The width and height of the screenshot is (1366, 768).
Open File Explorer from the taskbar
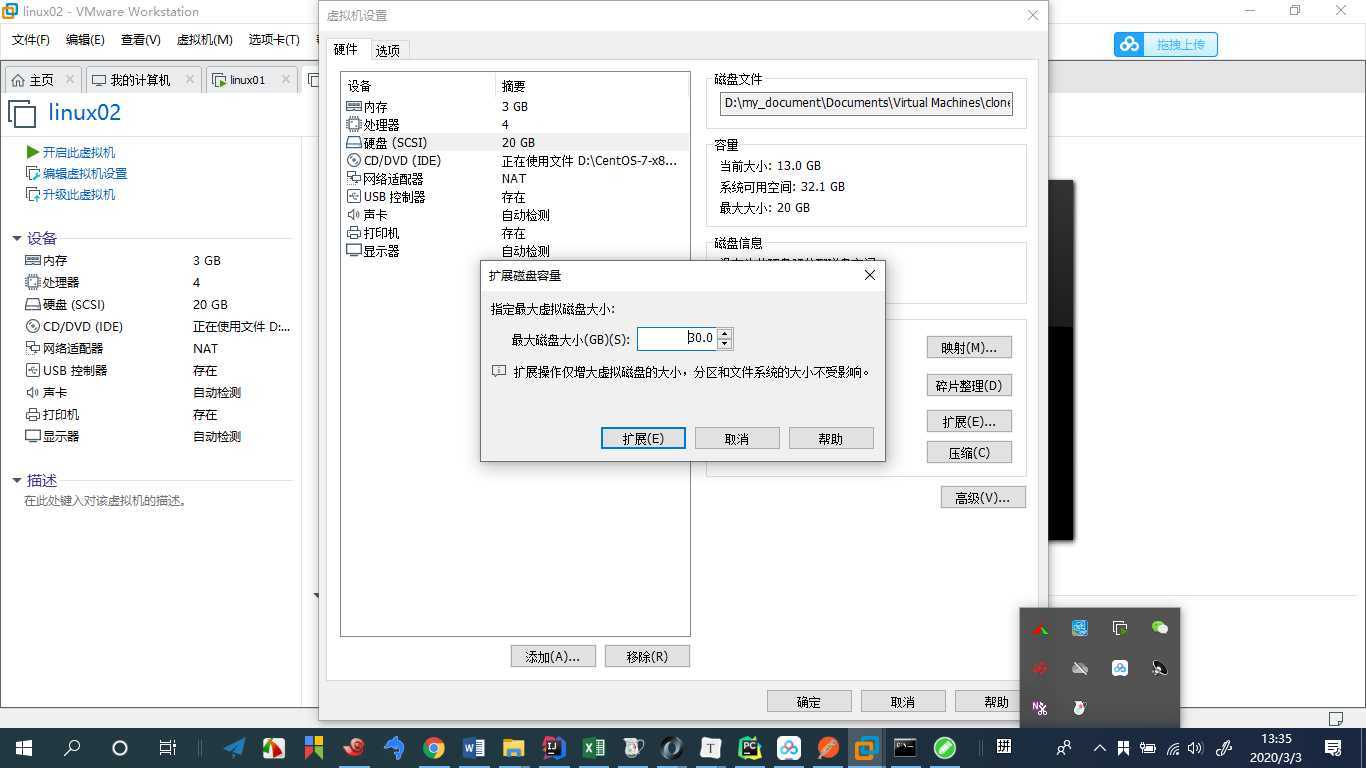tap(513, 748)
